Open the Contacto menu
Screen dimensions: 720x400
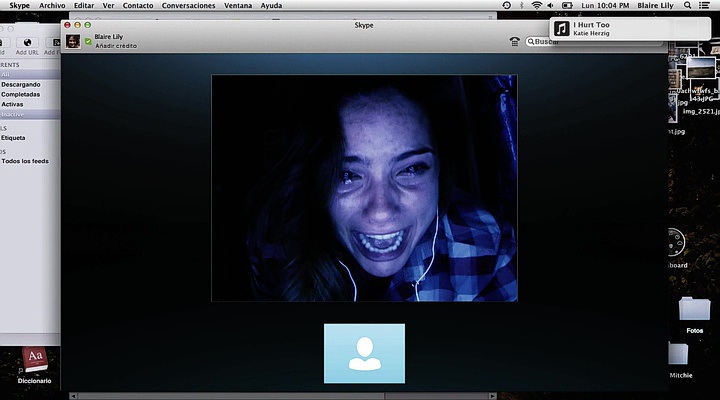pos(138,6)
